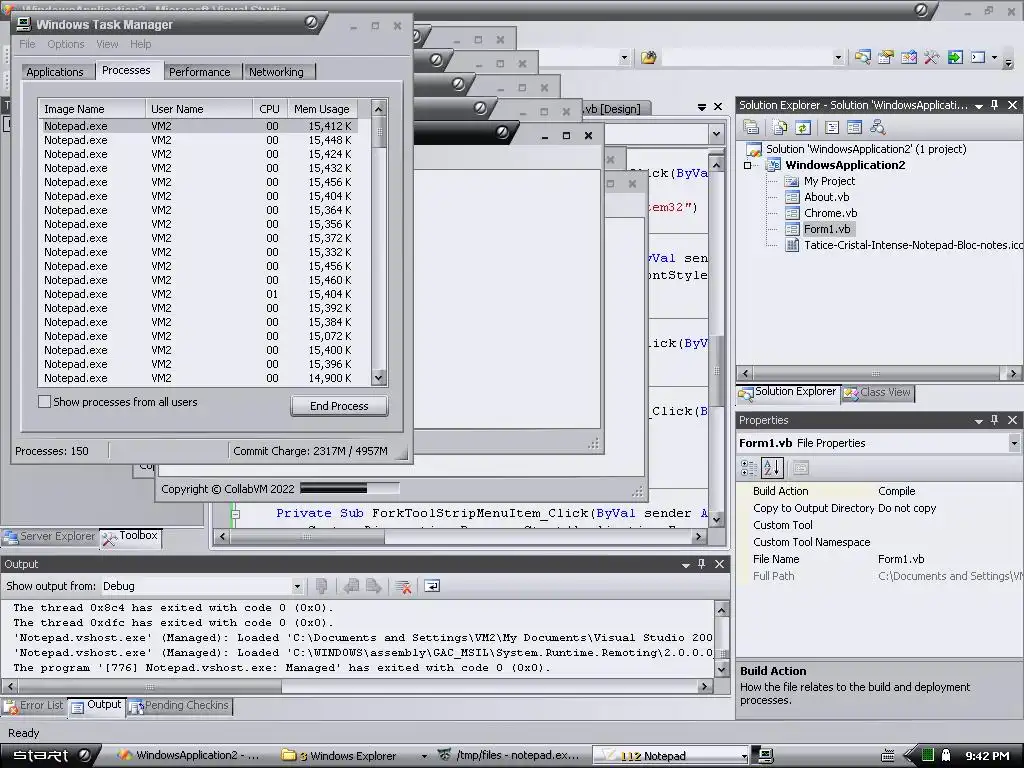Select Notepad.exe process using 15,072 K
The width and height of the screenshot is (1024, 768).
199,336
